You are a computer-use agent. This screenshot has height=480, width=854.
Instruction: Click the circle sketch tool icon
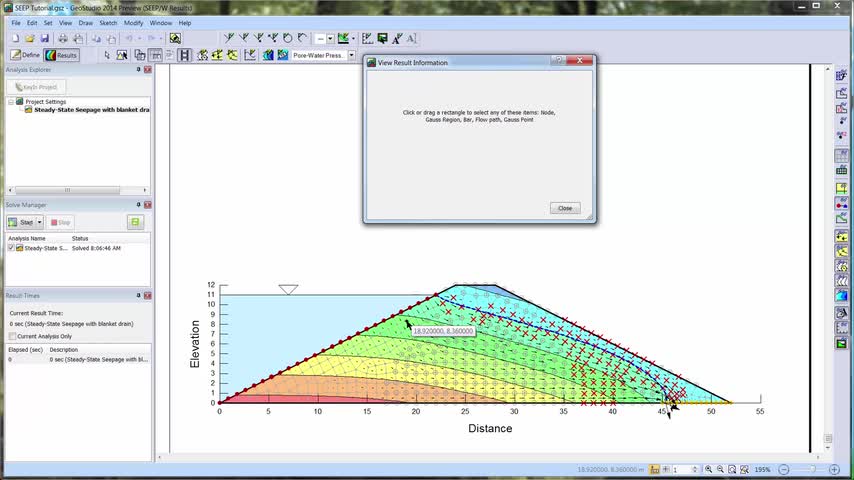[x=288, y=38]
